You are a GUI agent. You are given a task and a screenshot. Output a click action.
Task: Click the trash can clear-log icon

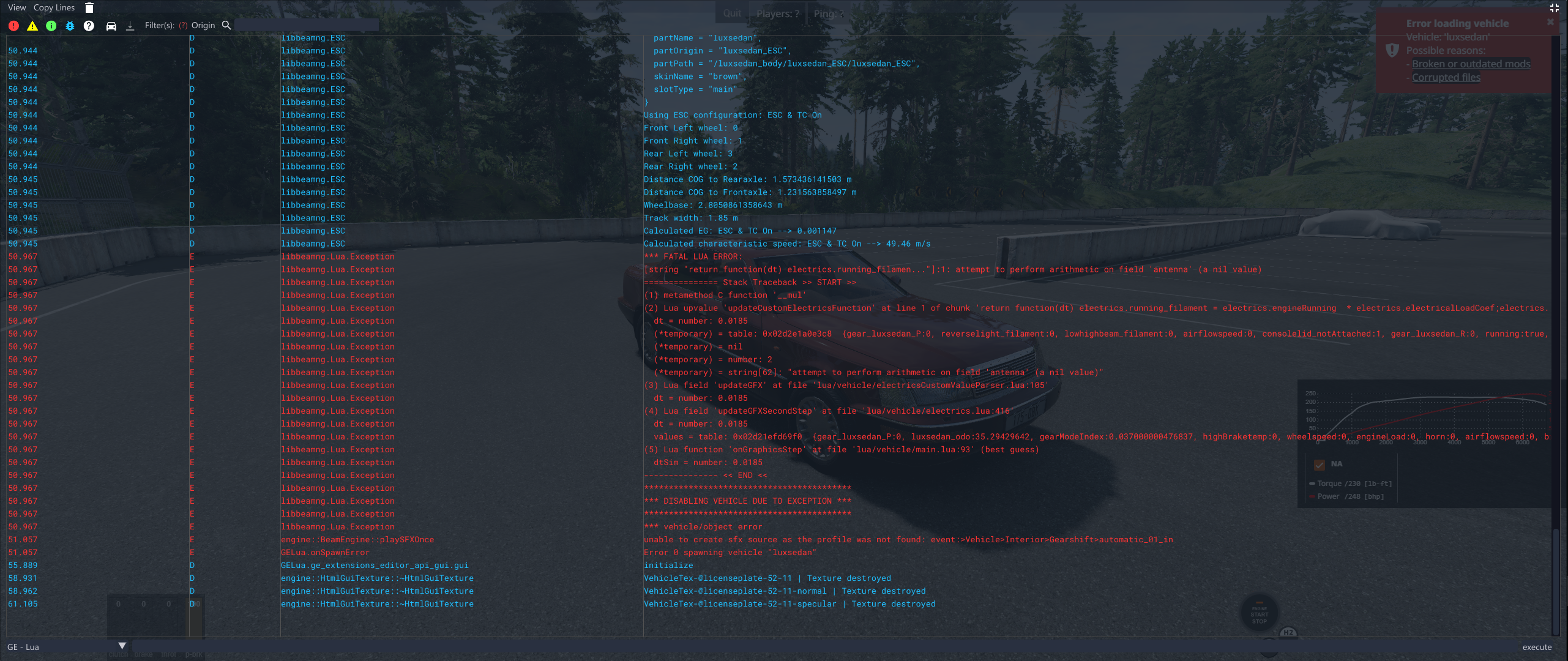89,8
